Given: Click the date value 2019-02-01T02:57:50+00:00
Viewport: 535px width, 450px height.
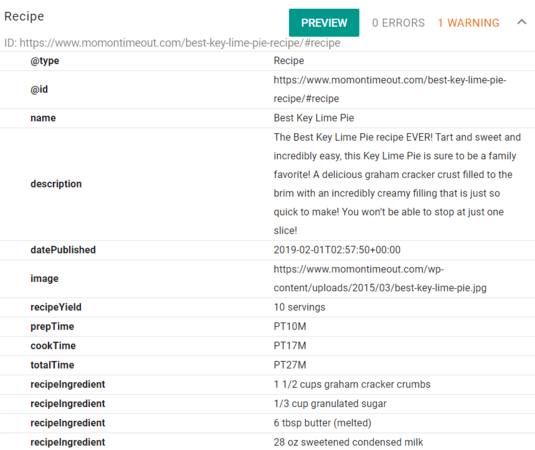Looking at the screenshot, I should [337, 250].
